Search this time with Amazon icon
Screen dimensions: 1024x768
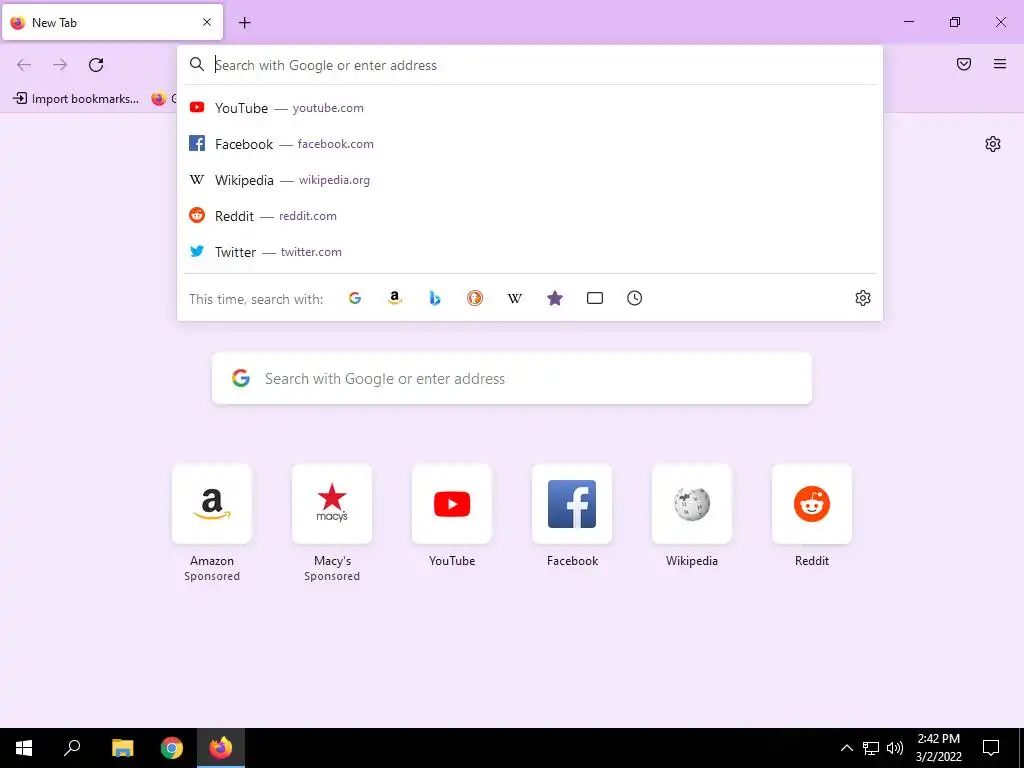pyautogui.click(x=394, y=298)
